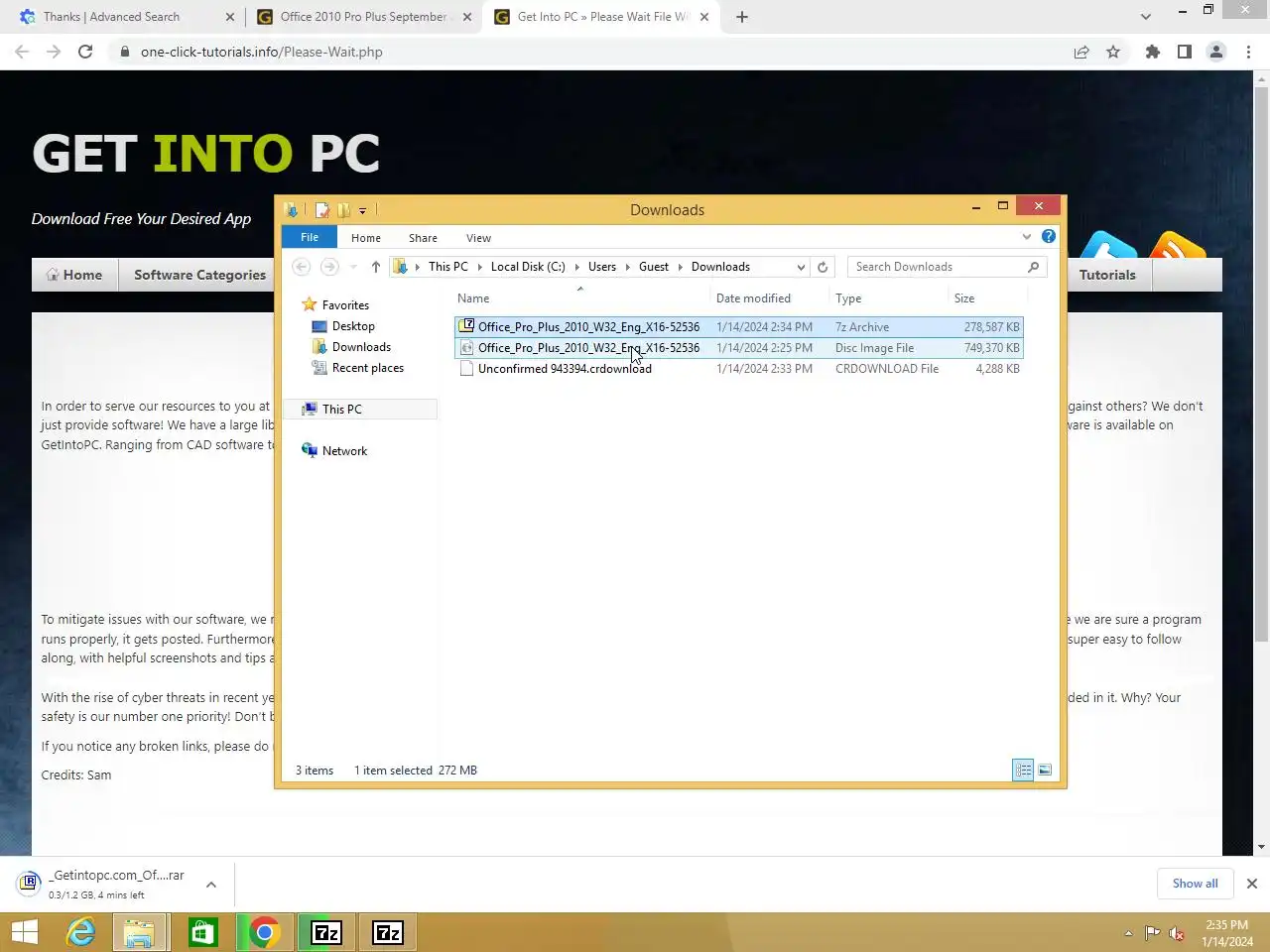Bookmark this page with the star icon
The image size is (1270, 952).
click(1113, 52)
